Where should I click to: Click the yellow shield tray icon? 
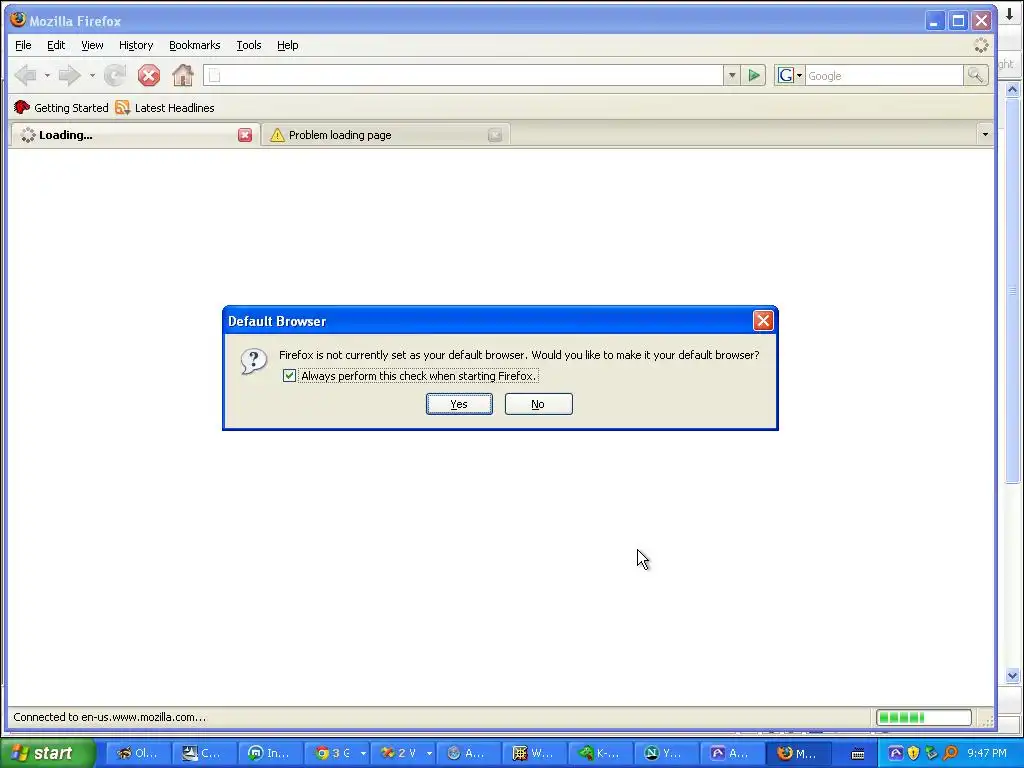tap(914, 754)
